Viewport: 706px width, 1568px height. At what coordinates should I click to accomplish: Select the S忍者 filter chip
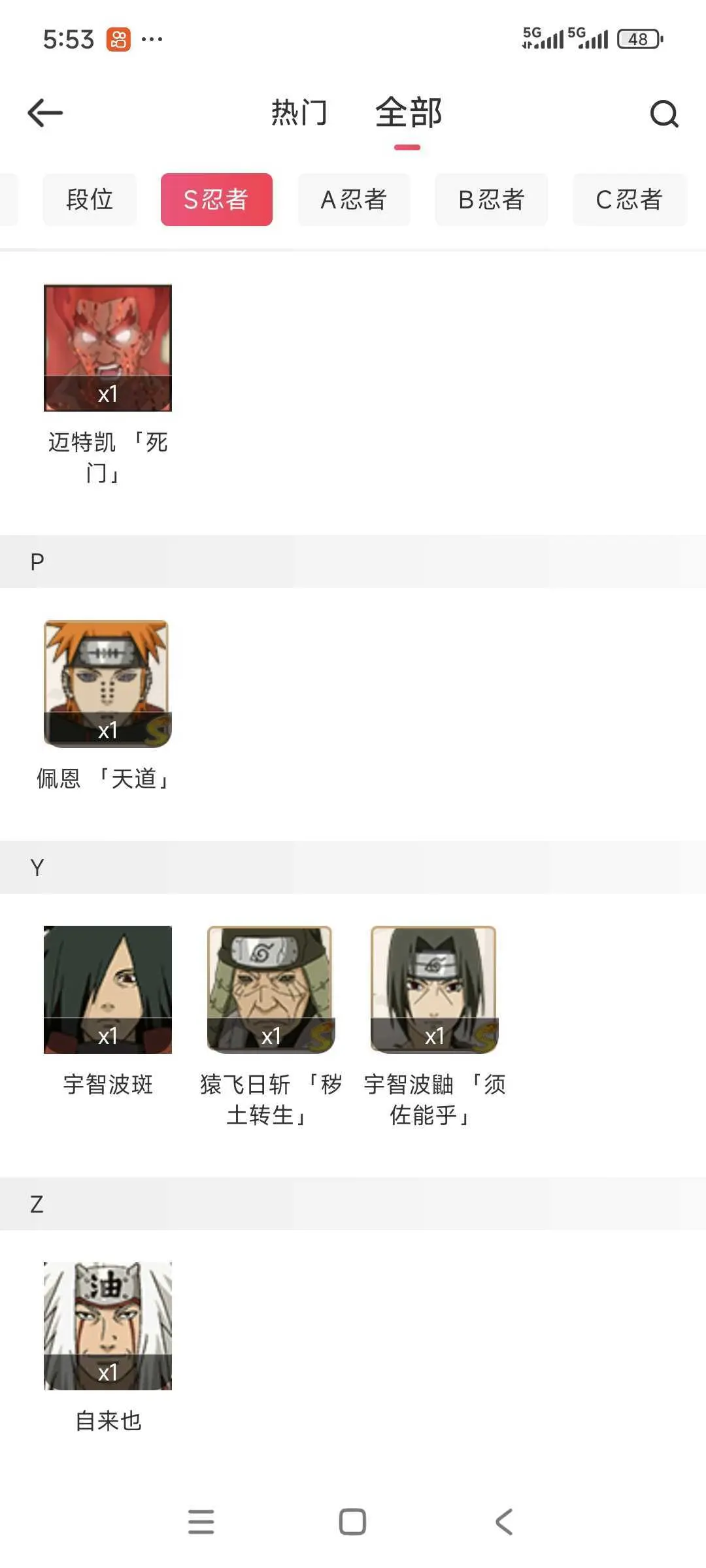(x=216, y=200)
